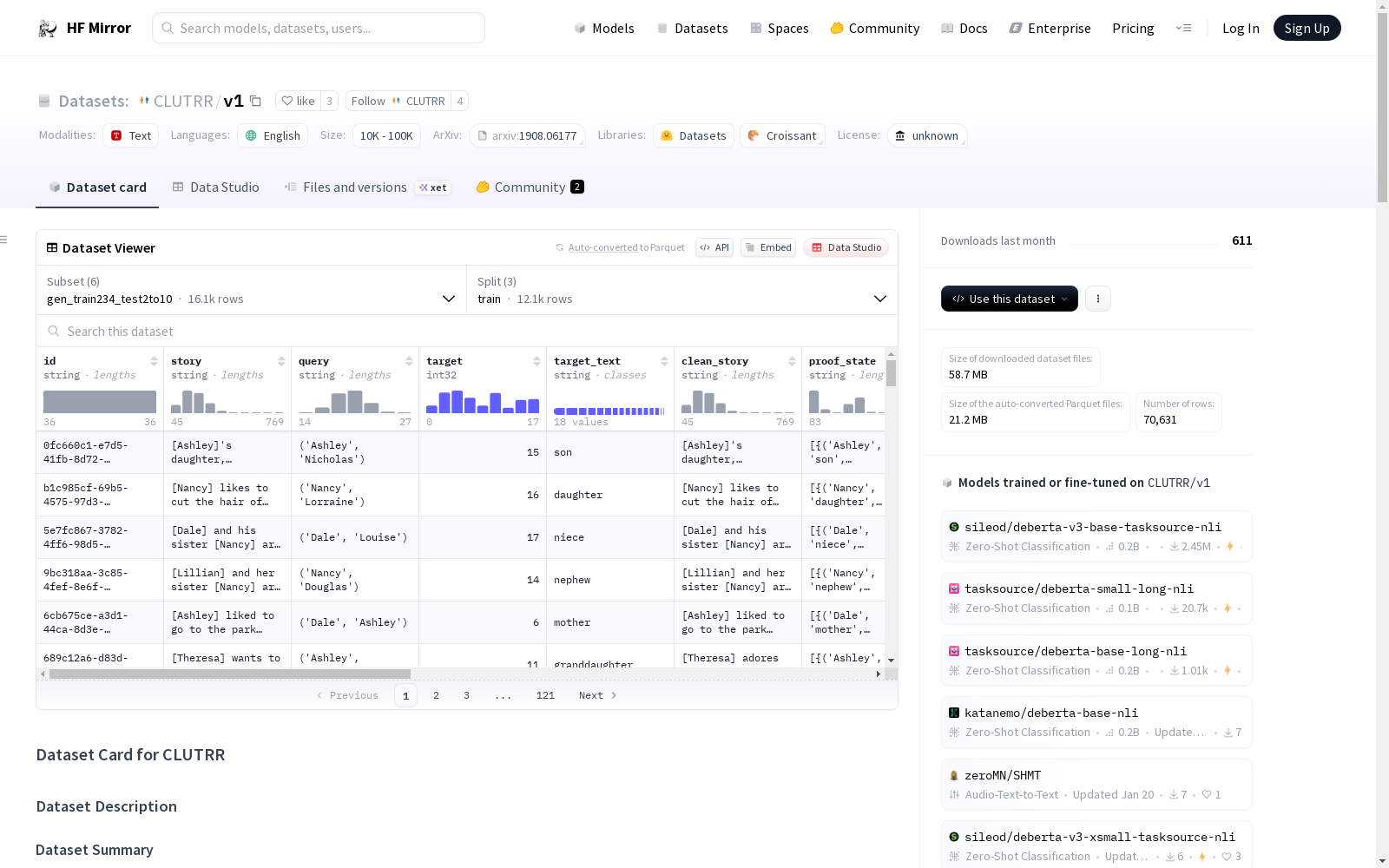Click the heart like button
Screen dimensions: 1389x868
(298, 101)
